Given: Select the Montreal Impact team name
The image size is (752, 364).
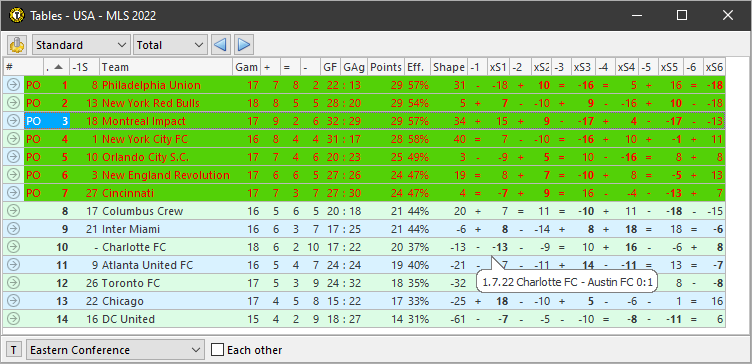Looking at the screenshot, I should coord(143,121).
